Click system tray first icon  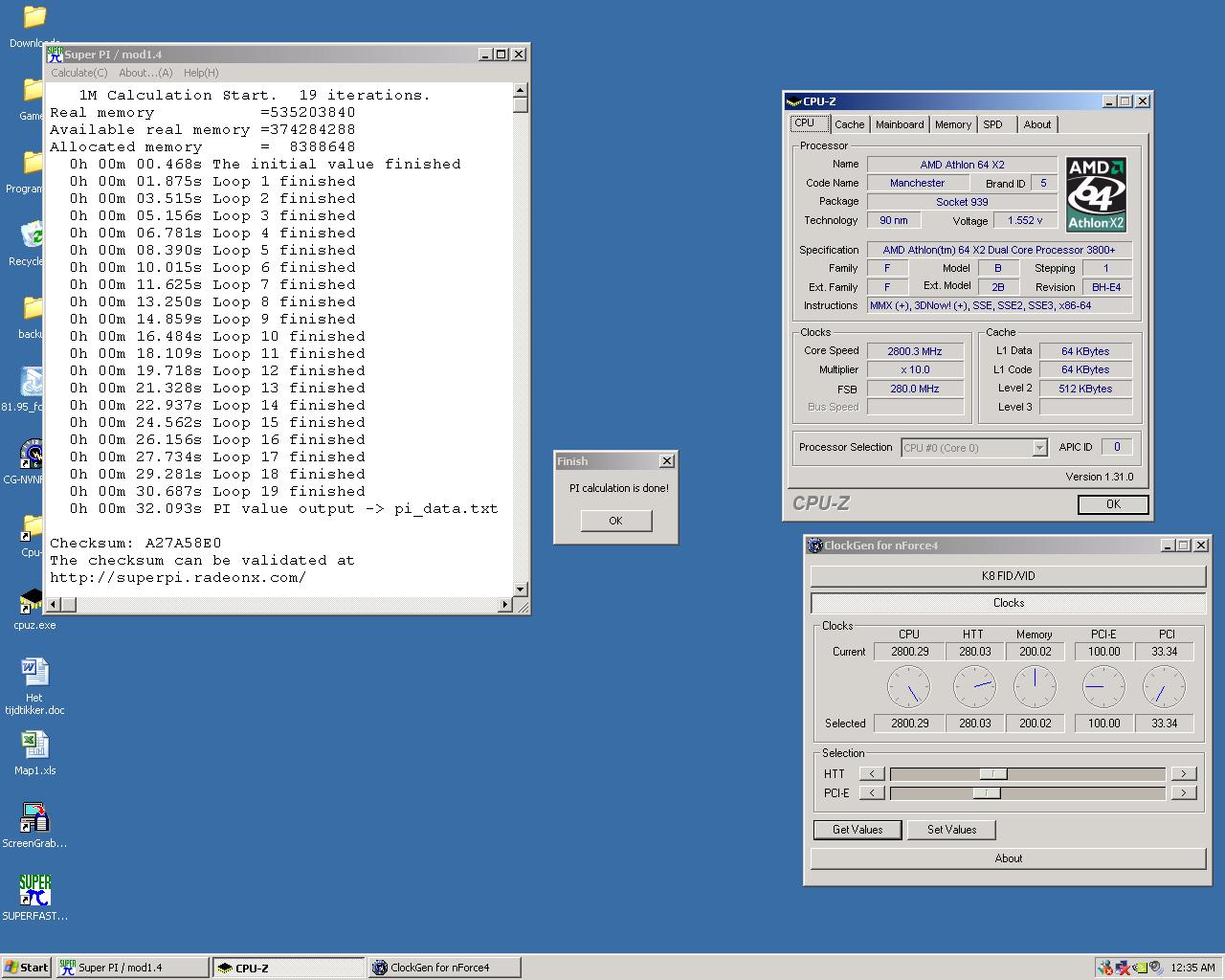pos(1106,968)
